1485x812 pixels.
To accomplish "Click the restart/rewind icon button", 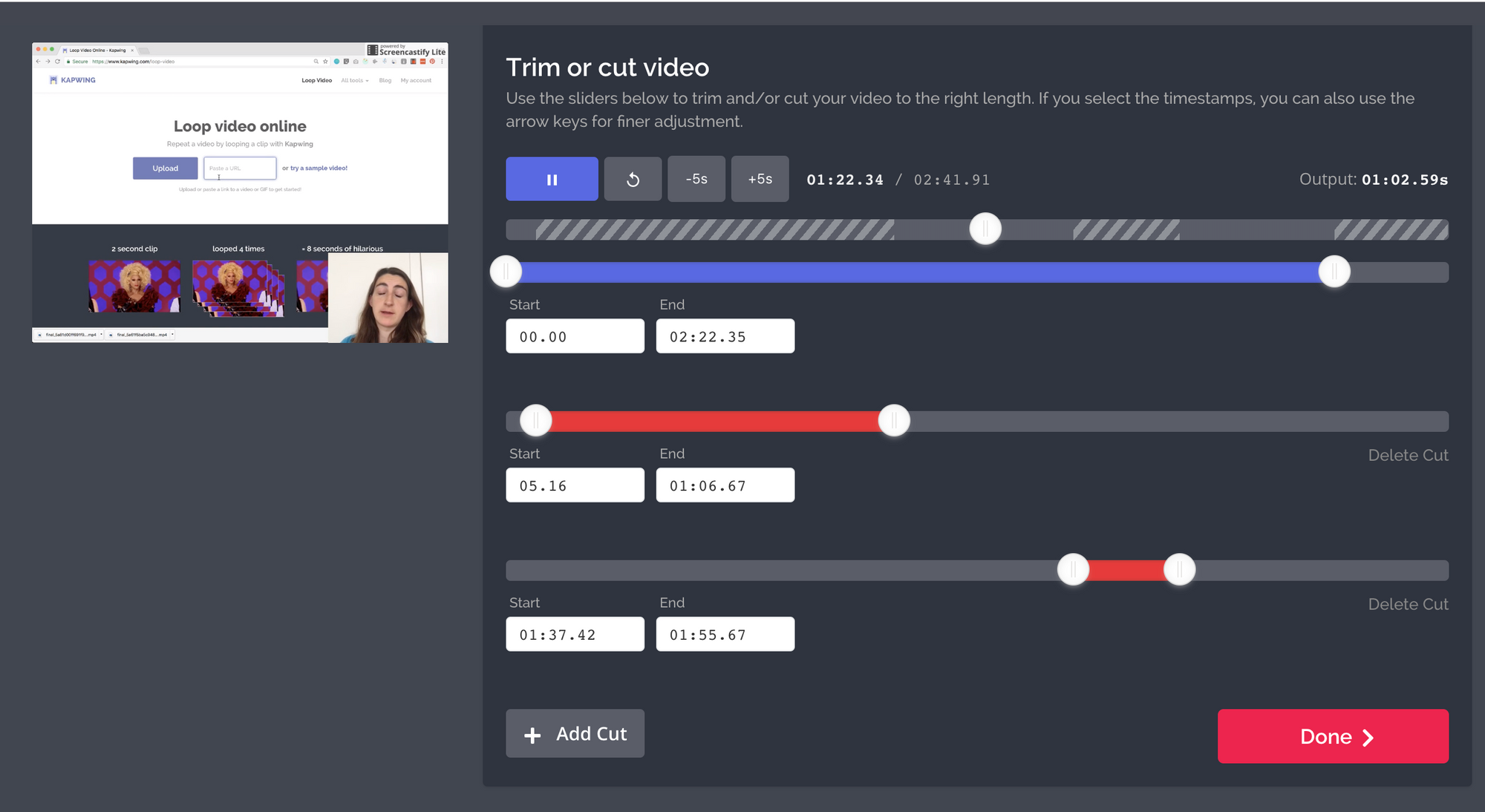I will pyautogui.click(x=633, y=179).
